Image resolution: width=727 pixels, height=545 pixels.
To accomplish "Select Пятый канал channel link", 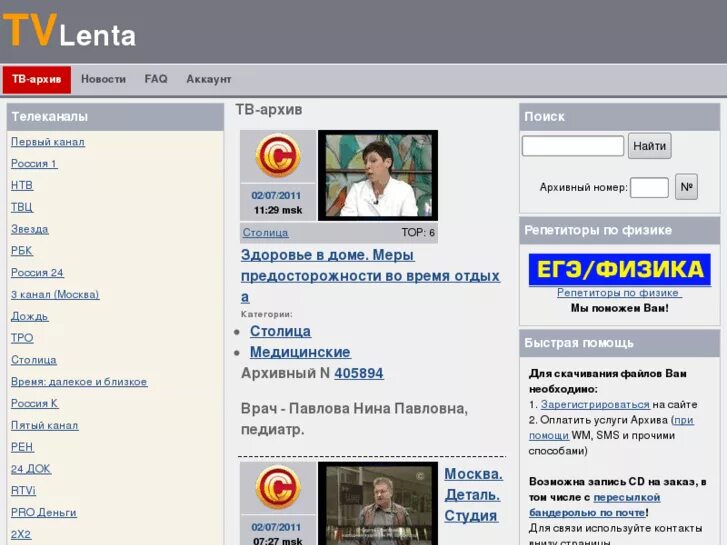I will [45, 425].
